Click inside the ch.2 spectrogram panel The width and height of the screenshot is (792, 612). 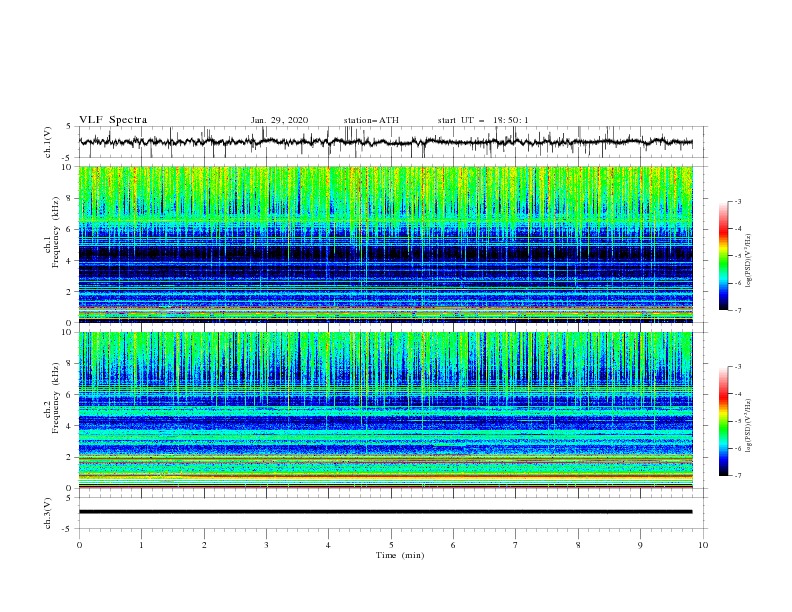(385, 410)
